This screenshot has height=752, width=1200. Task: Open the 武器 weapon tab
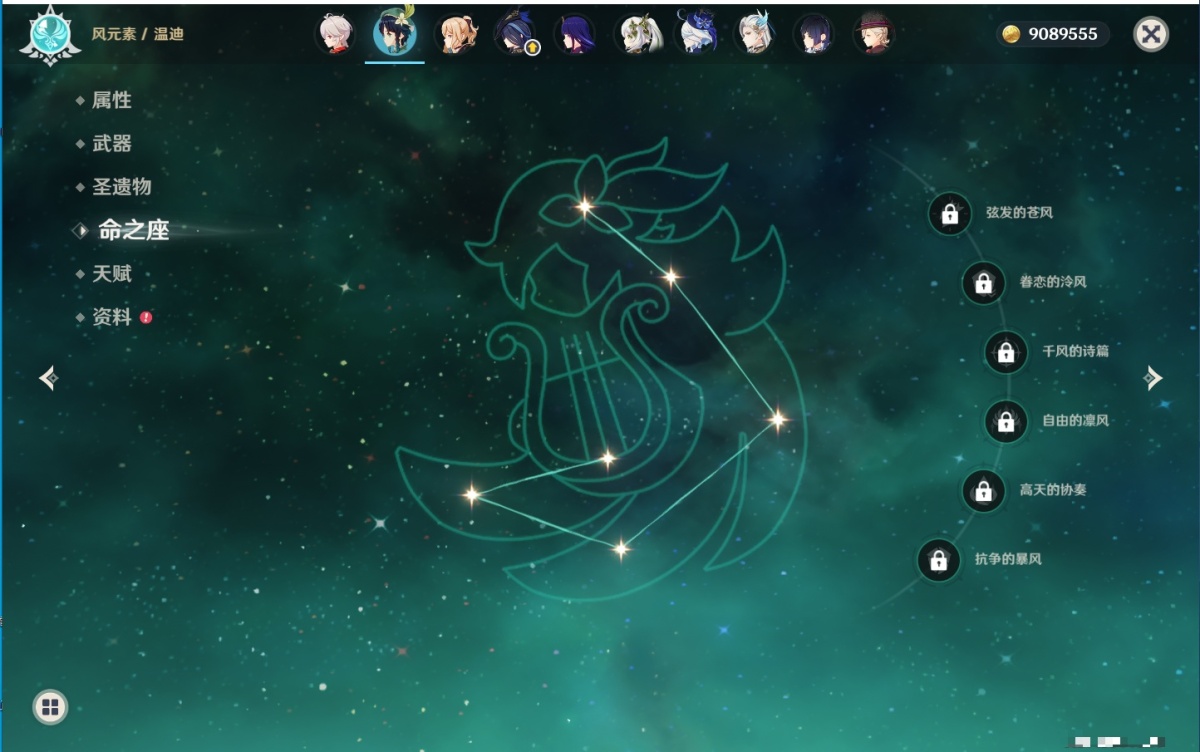pos(112,143)
